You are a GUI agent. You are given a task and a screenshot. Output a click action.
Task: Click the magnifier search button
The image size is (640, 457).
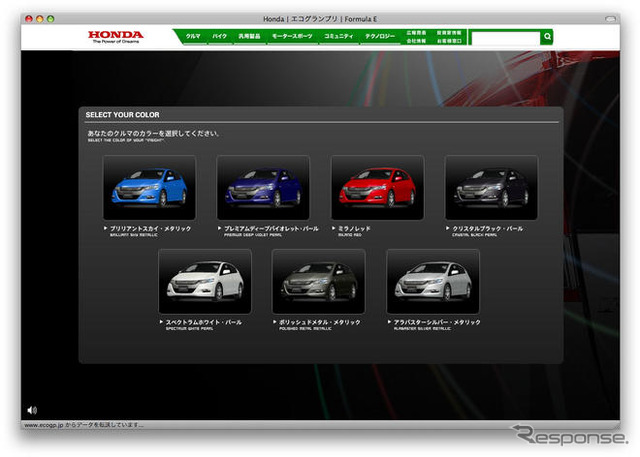[547, 37]
